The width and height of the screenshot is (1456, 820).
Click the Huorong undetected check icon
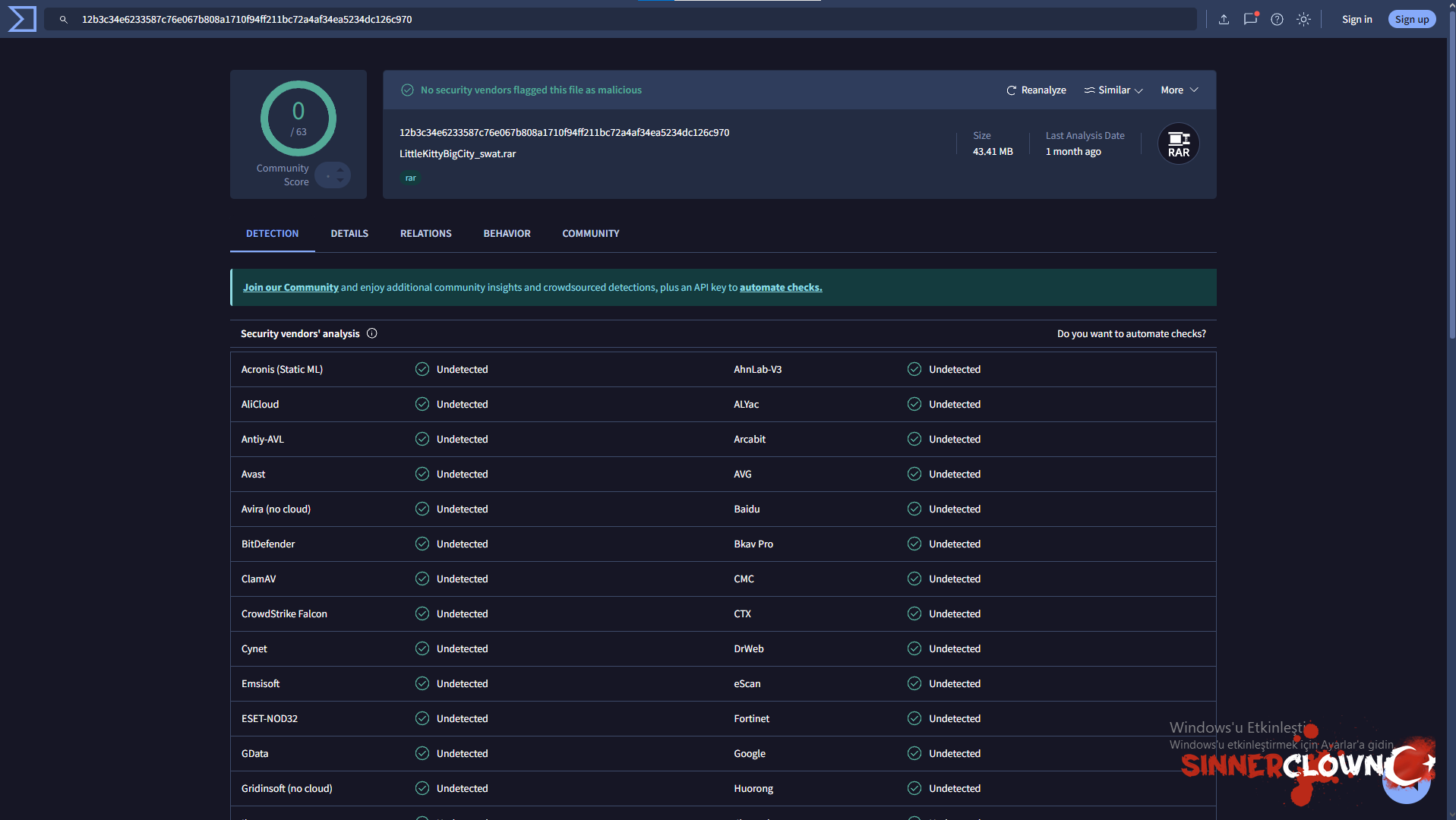(x=914, y=789)
